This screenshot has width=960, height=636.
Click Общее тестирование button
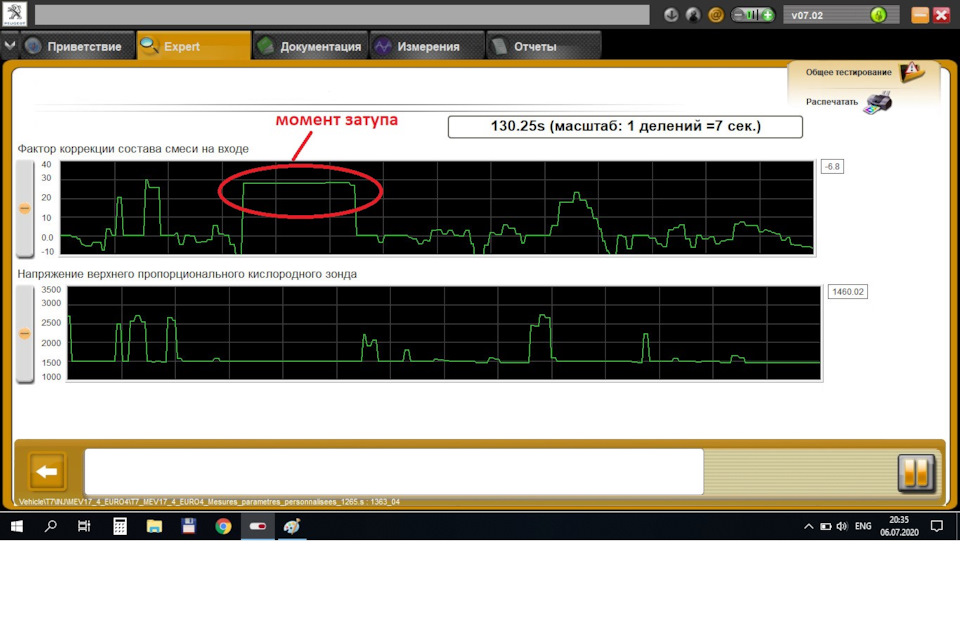tap(848, 72)
